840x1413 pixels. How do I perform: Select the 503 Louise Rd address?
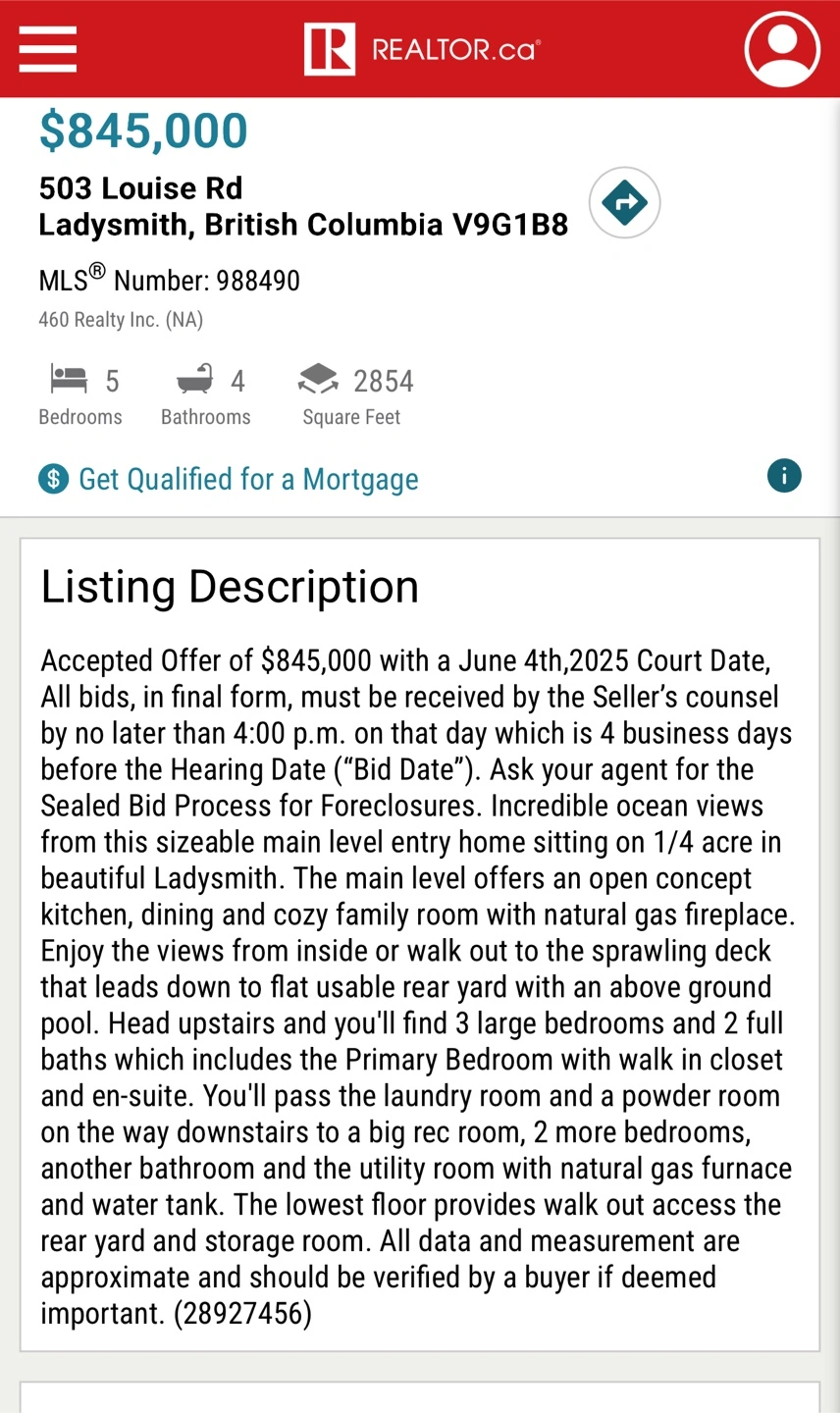pos(140,187)
